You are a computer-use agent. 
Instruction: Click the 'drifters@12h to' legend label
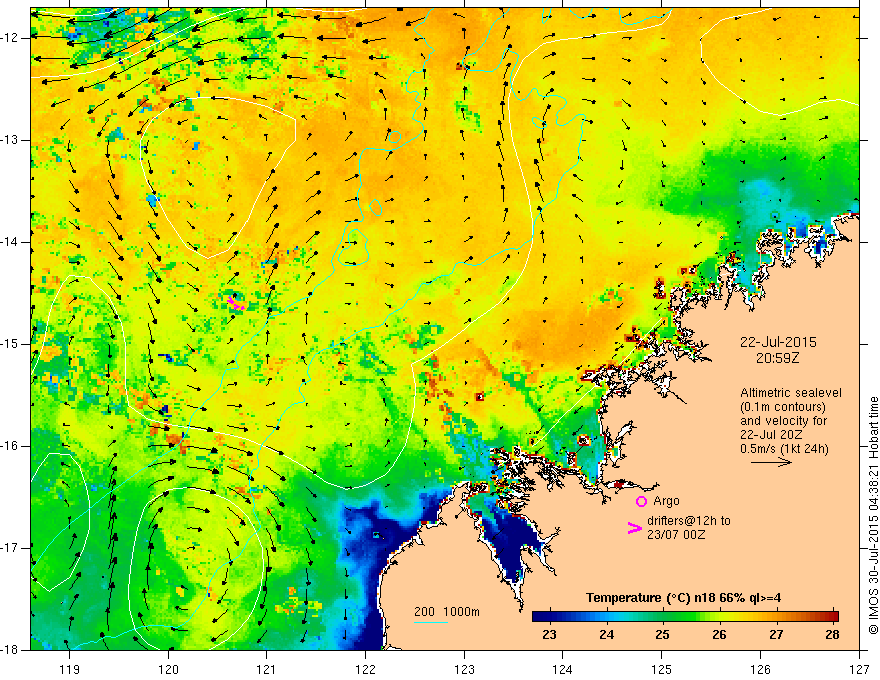(x=689, y=521)
